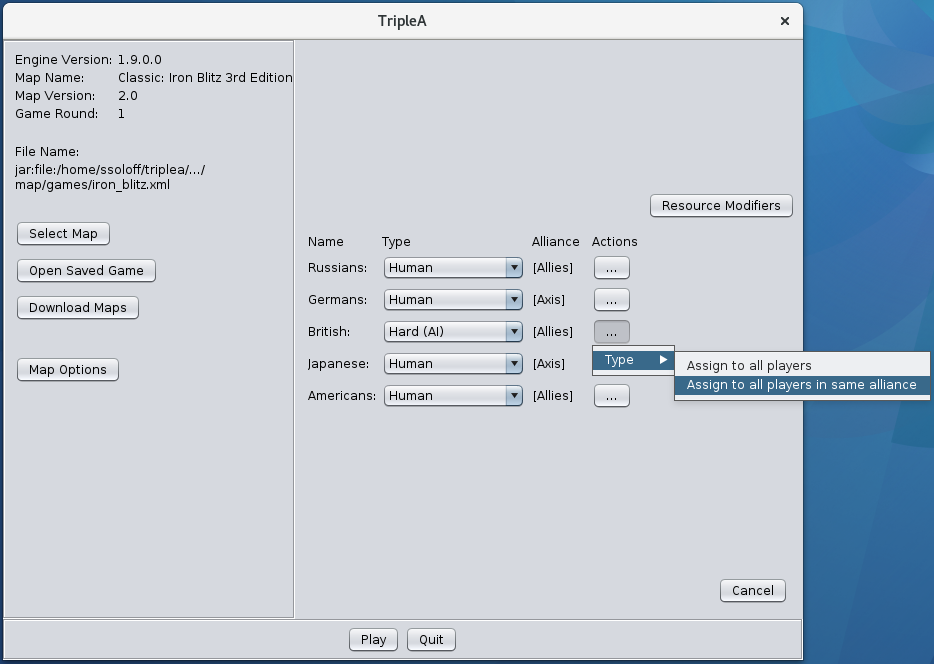The image size is (934, 664).
Task: Open the actions menu for Russians
Action: tap(612, 268)
